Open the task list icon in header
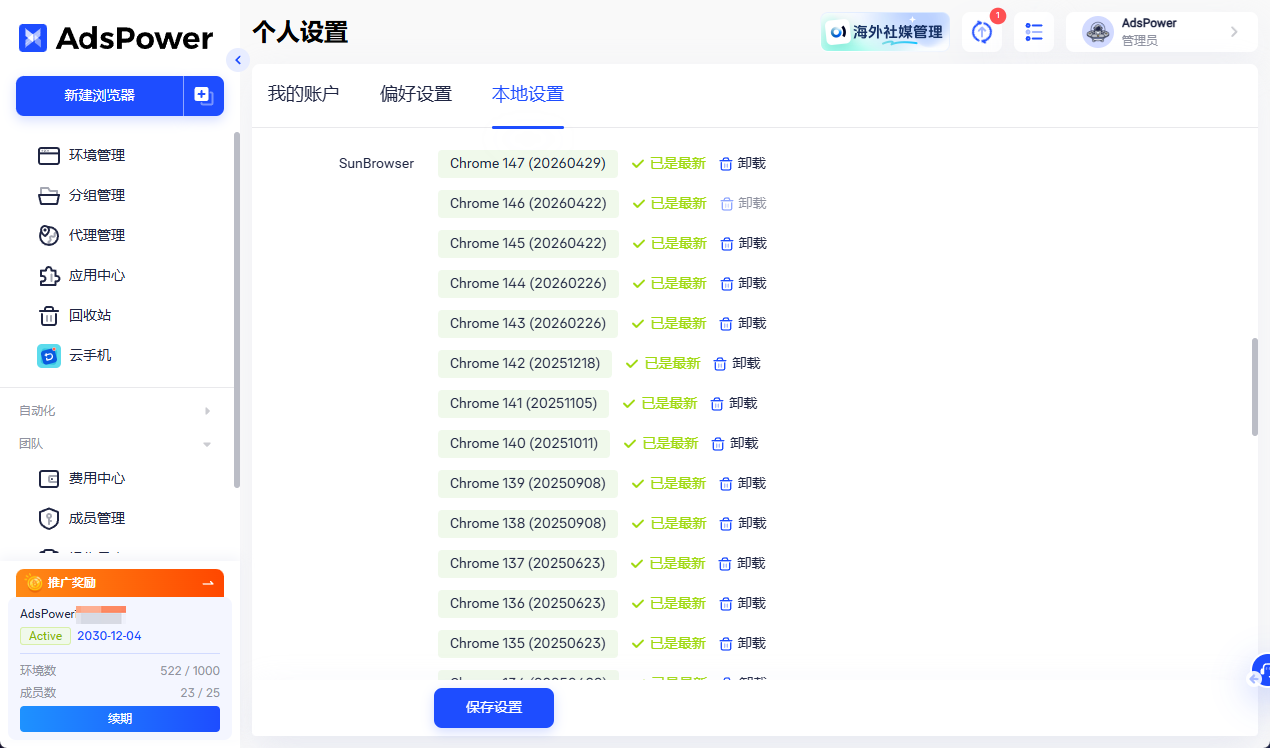Viewport: 1270px width, 748px height. coord(1034,32)
